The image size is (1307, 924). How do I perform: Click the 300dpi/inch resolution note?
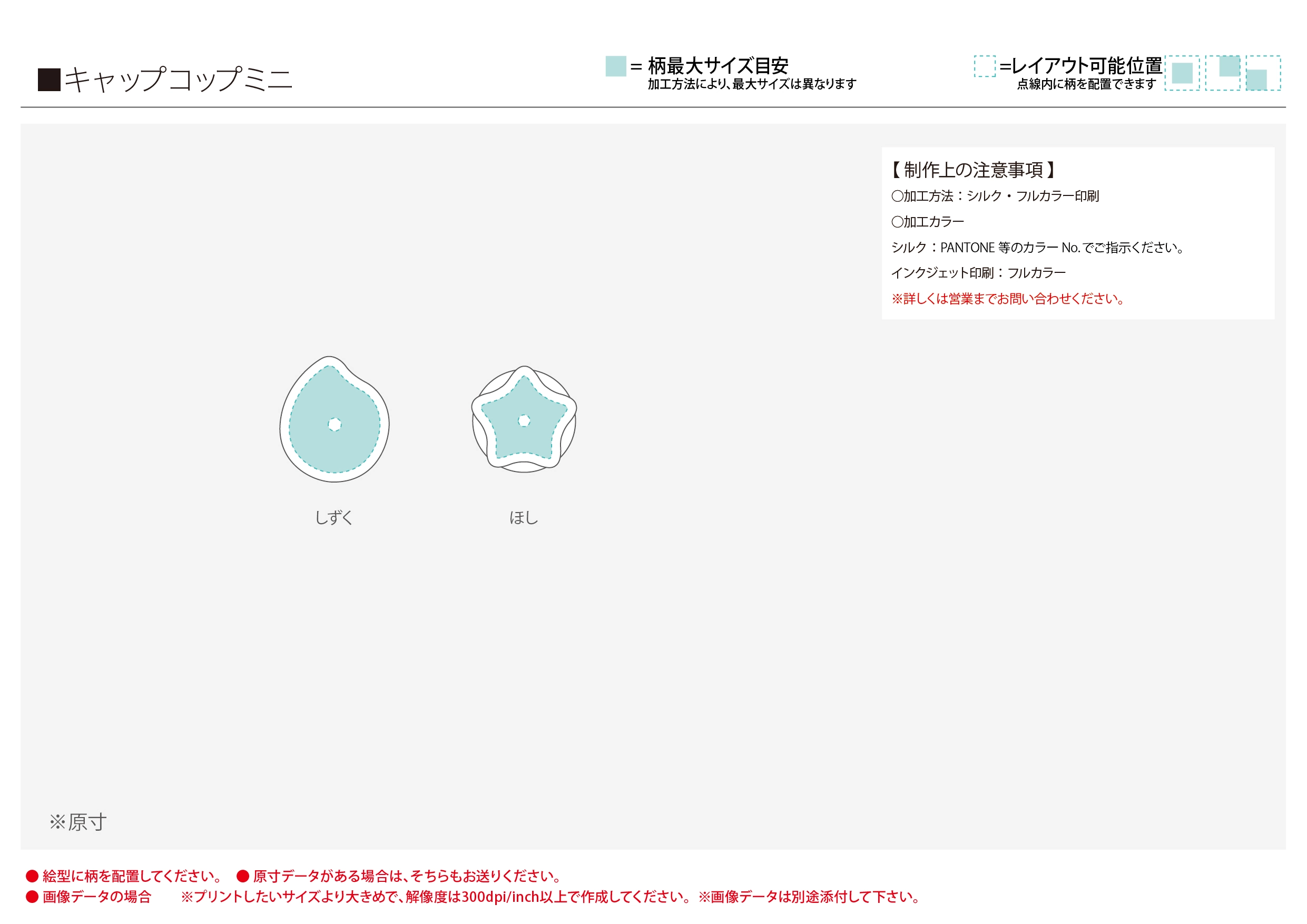pos(437,897)
